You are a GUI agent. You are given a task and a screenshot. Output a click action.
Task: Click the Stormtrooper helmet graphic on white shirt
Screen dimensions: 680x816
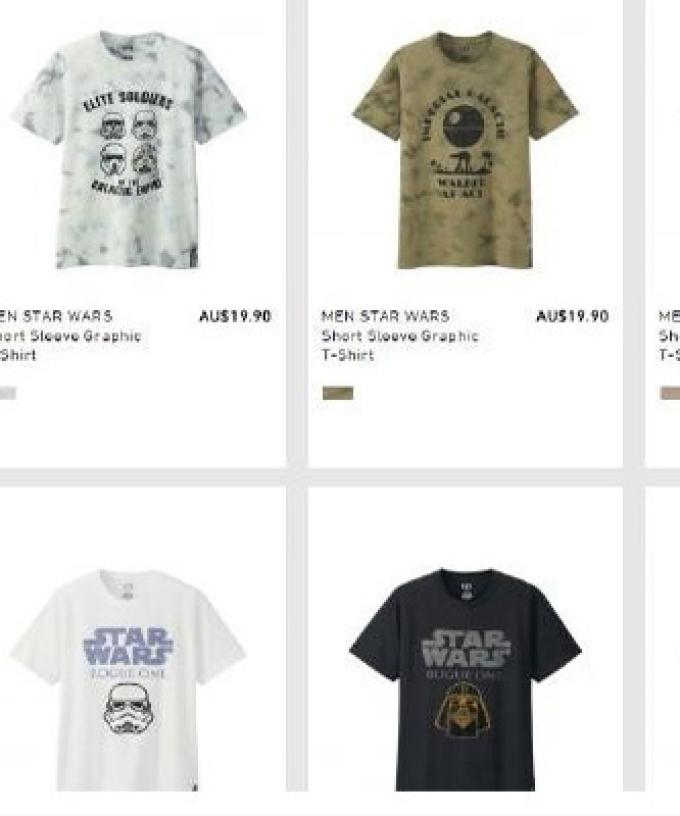[x=128, y=709]
